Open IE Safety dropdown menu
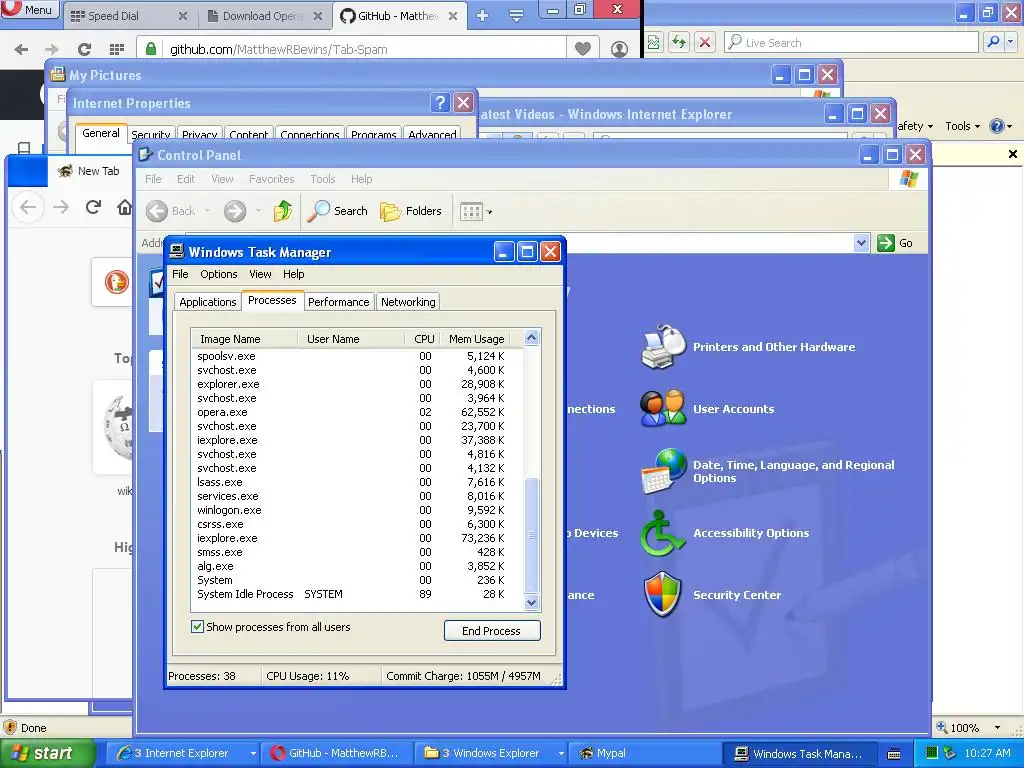Image resolution: width=1024 pixels, height=768 pixels. pyautogui.click(x=915, y=126)
